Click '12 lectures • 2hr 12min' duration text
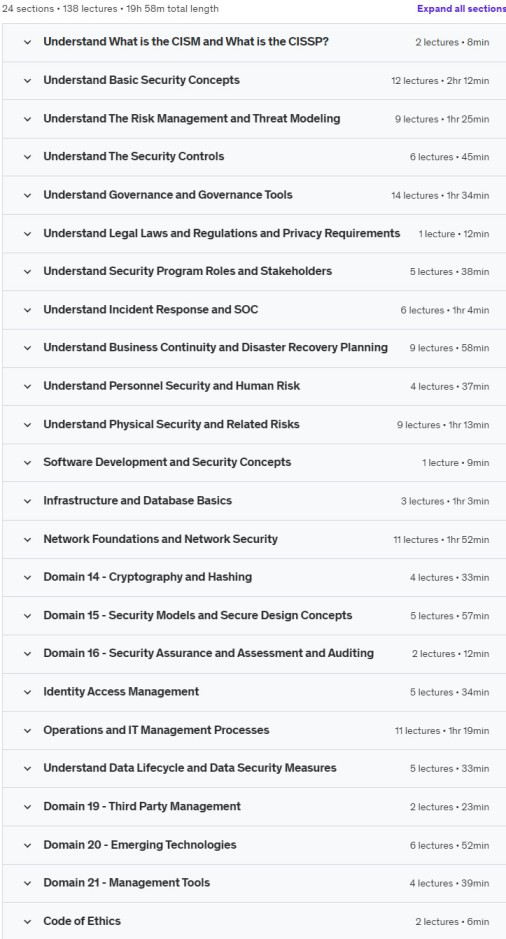The height and width of the screenshot is (939, 506). [x=440, y=81]
